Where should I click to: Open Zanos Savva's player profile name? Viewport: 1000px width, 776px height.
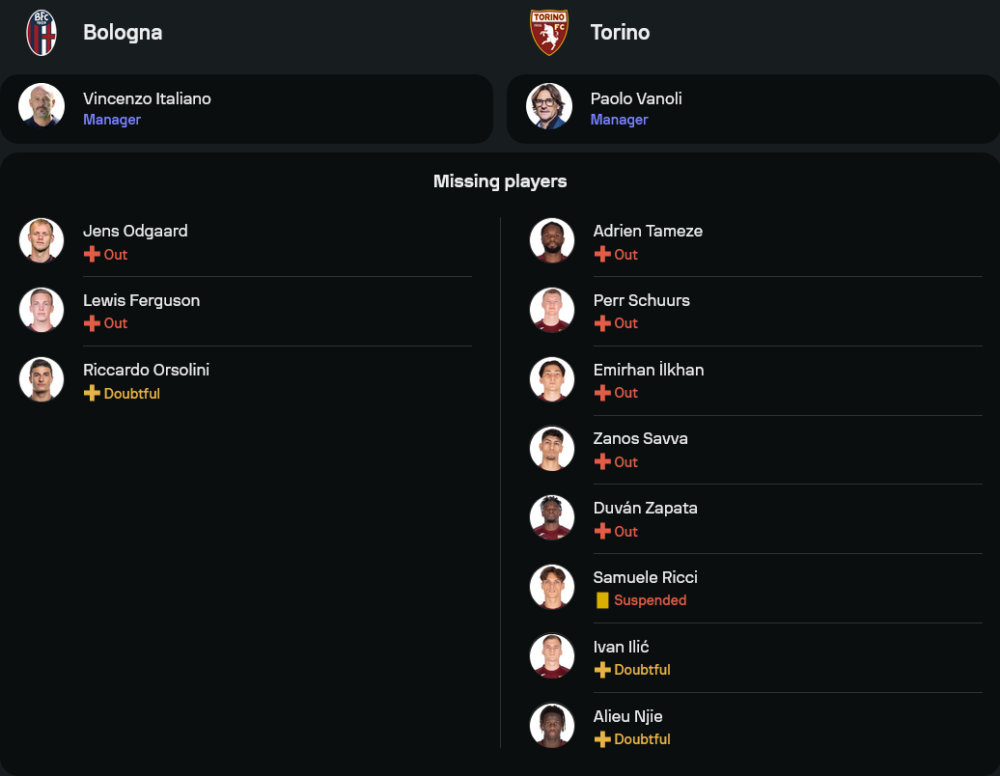tap(640, 438)
